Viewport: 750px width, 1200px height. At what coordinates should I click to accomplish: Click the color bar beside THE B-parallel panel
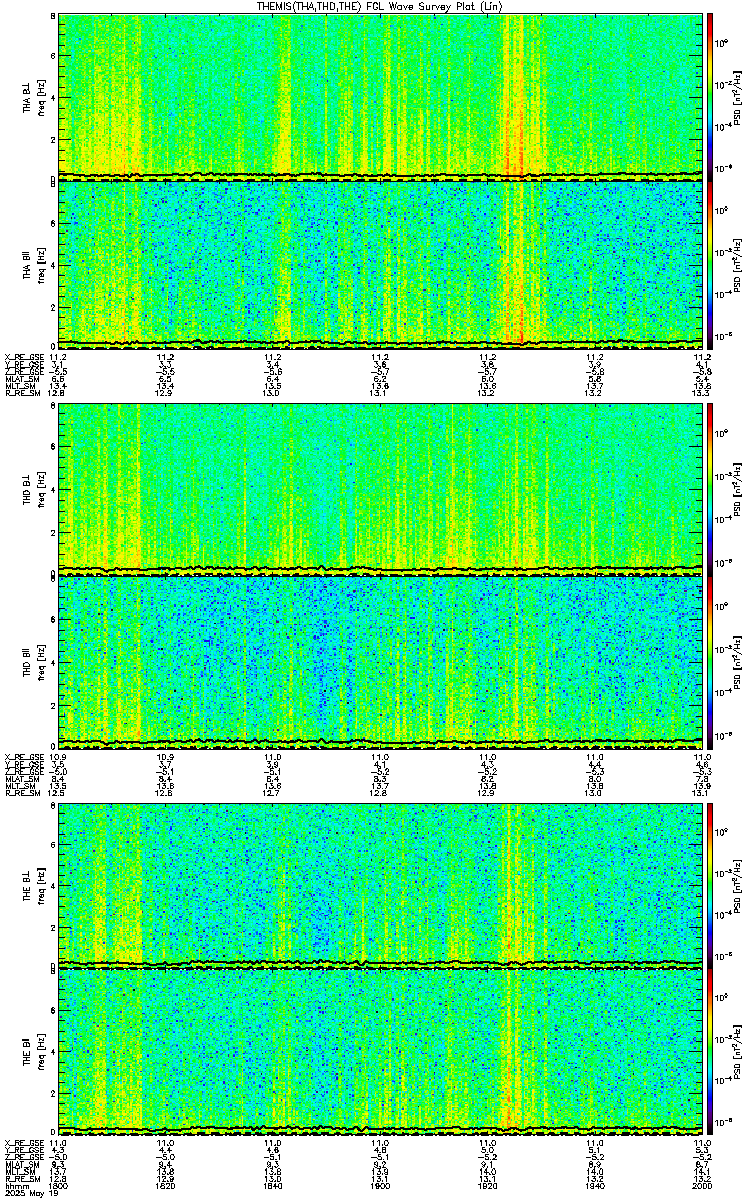click(x=710, y=1052)
